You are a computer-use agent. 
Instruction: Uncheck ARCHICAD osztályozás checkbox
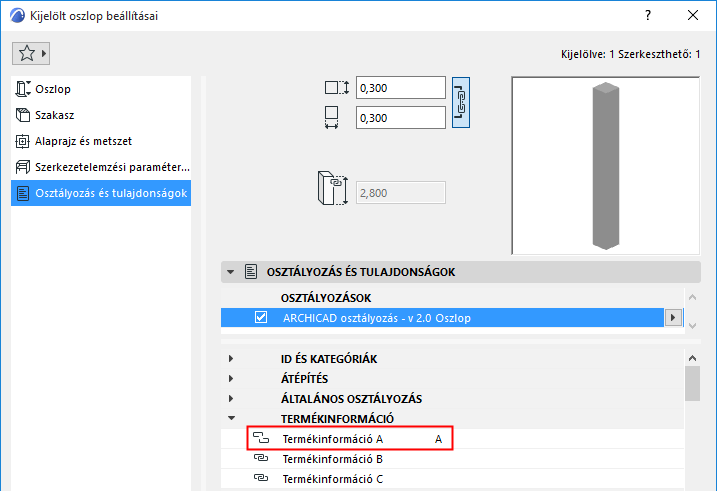[261, 317]
